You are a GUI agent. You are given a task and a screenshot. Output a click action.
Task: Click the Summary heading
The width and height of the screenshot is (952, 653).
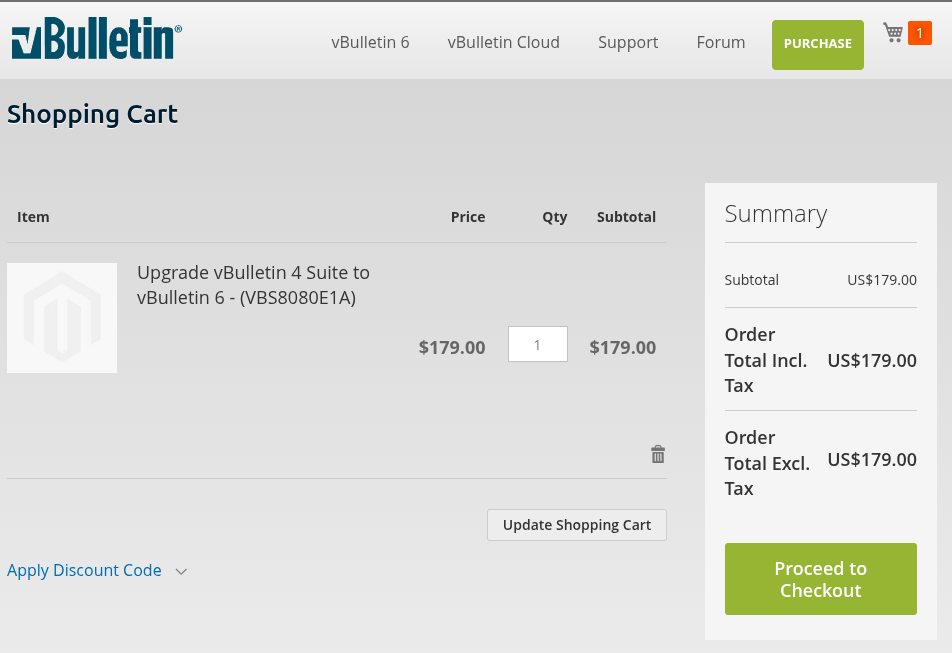point(776,214)
